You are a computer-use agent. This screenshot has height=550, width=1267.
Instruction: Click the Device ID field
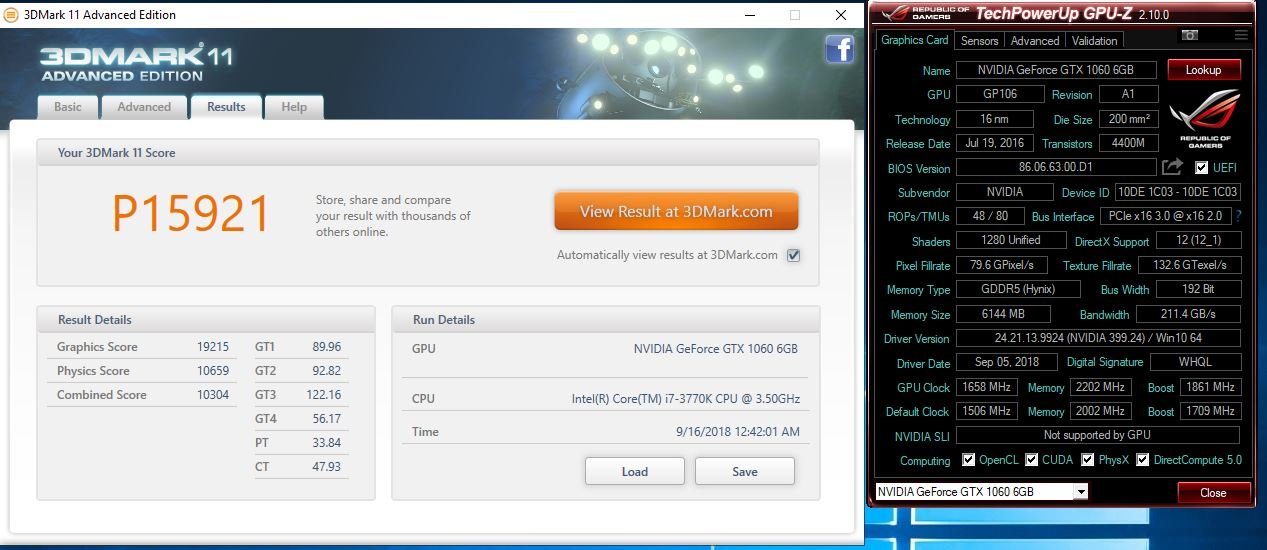pos(1177,192)
